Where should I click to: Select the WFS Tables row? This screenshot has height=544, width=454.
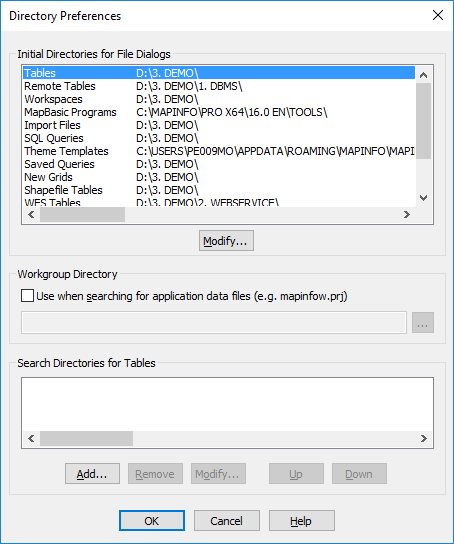pos(219,202)
